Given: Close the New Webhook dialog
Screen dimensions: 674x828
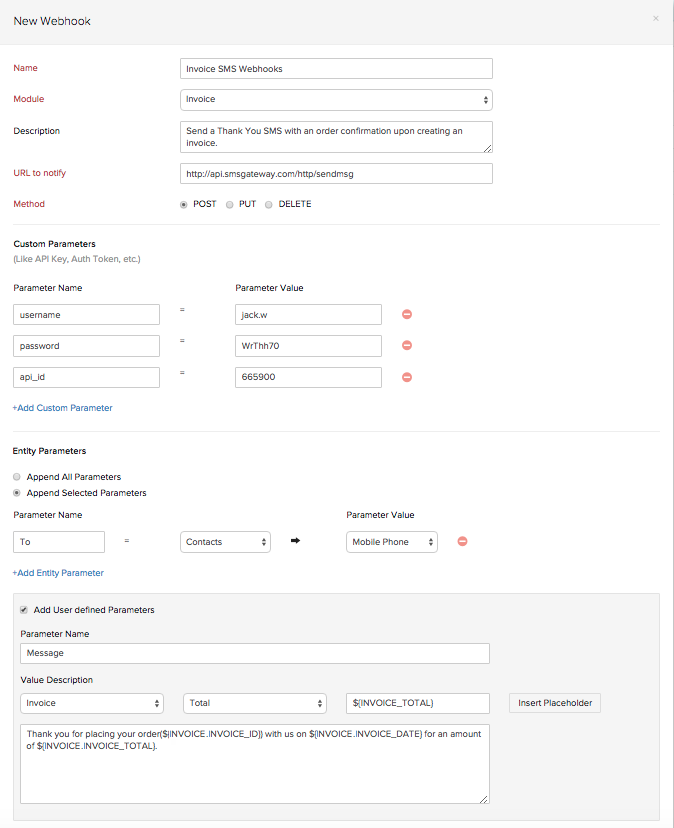Looking at the screenshot, I should click(656, 18).
